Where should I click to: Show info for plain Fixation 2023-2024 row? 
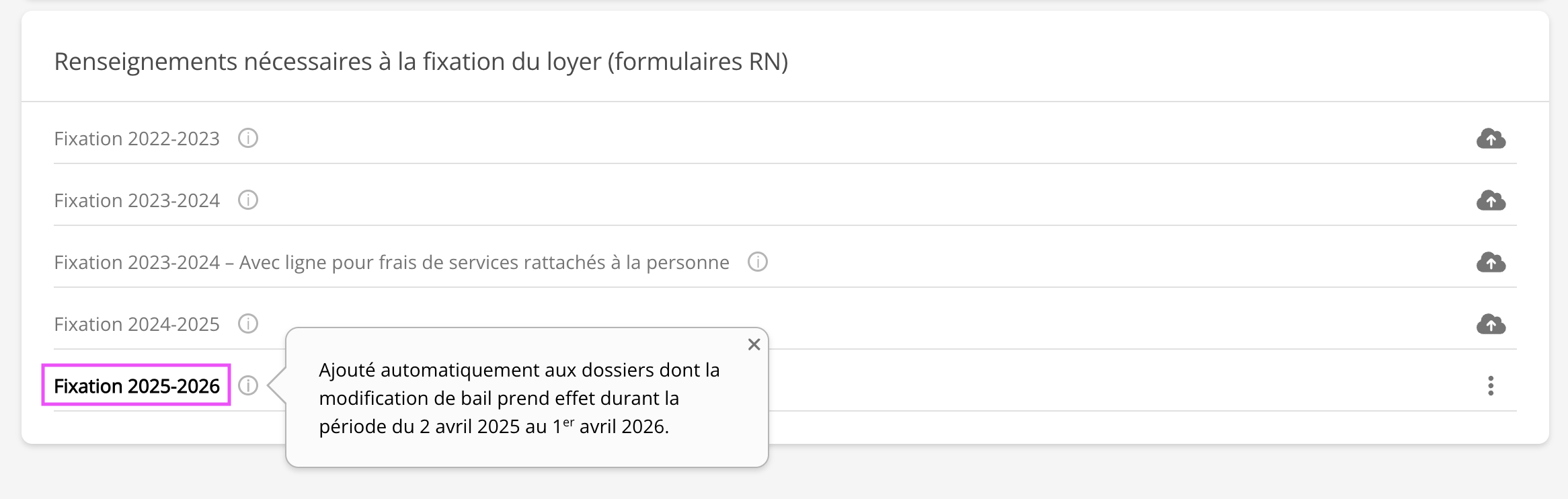tap(248, 200)
